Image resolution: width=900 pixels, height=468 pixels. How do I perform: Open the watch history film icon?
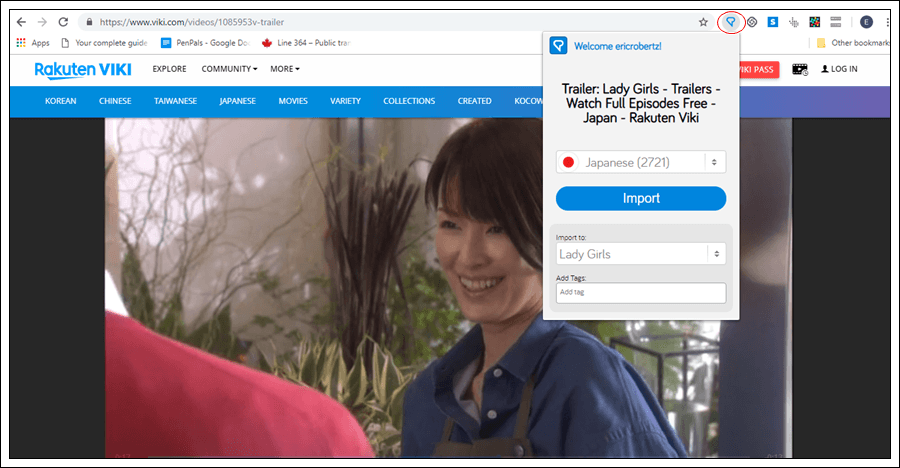(800, 69)
